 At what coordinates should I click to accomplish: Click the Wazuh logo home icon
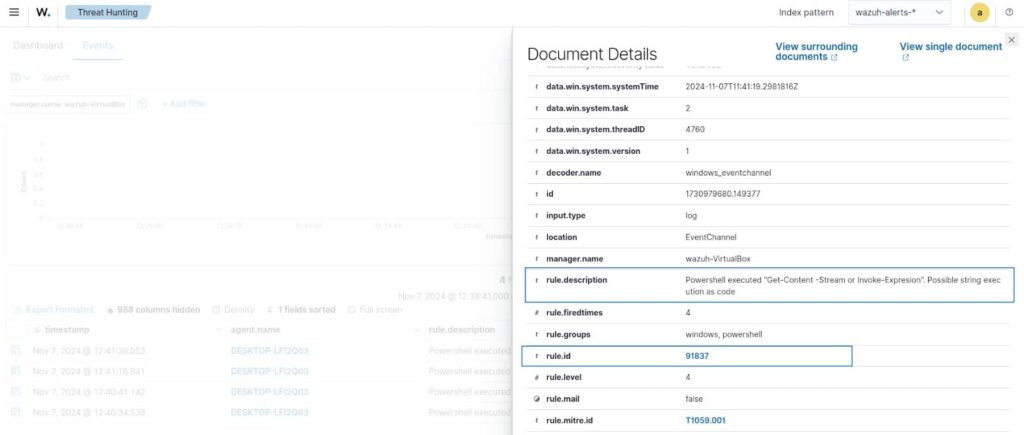click(43, 13)
